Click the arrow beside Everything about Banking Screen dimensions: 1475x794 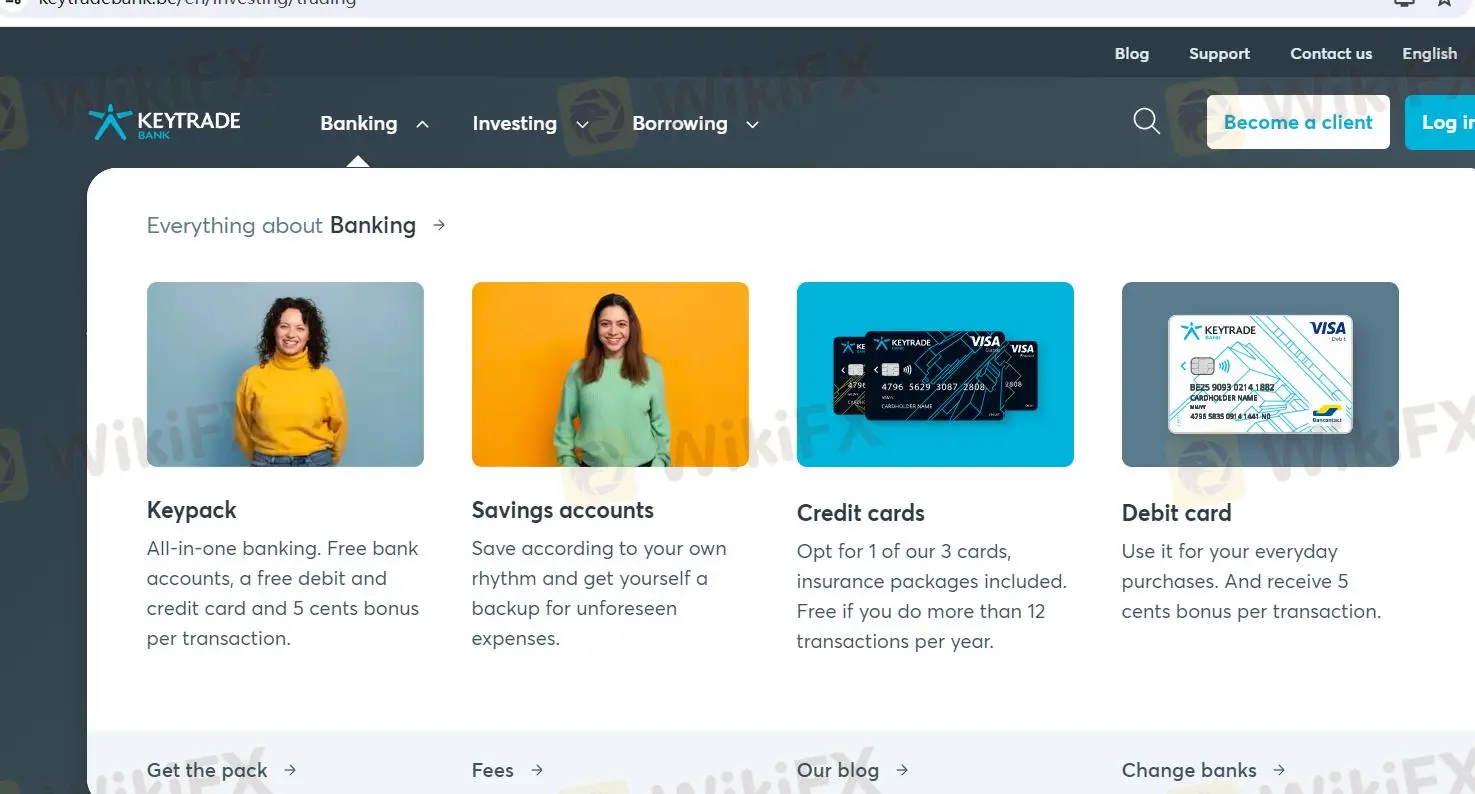tap(439, 225)
